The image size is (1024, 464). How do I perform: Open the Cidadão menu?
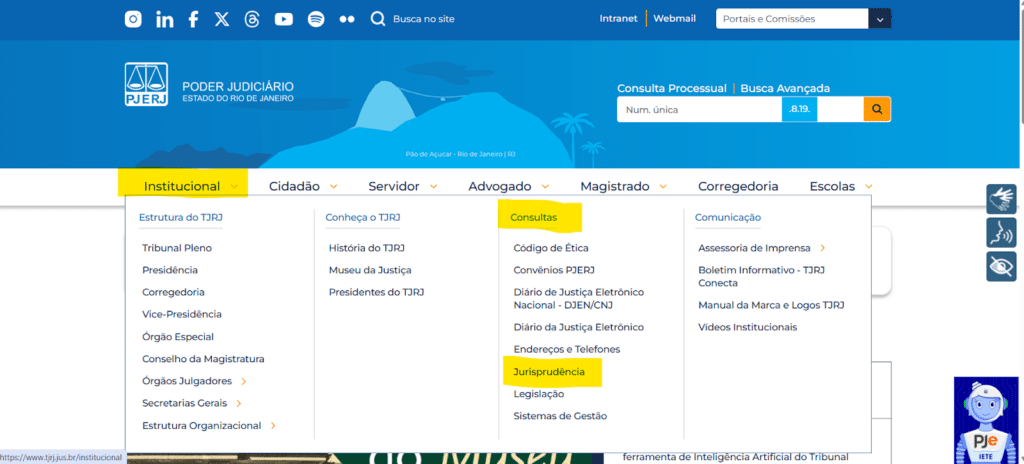[303, 186]
